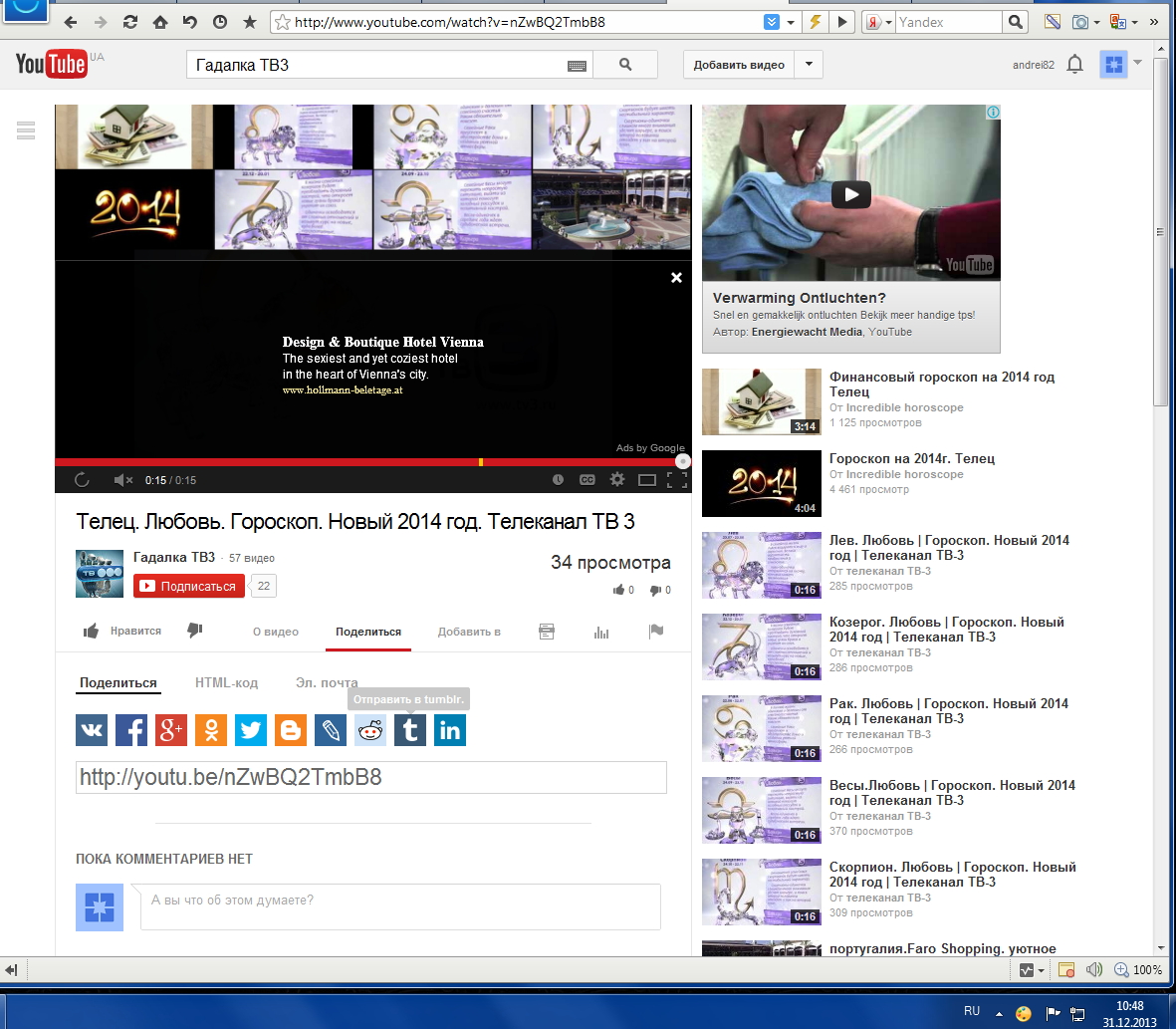1176x1029 pixels.
Task: Open the YouTube guide menu icon
Action: pyautogui.click(x=26, y=130)
